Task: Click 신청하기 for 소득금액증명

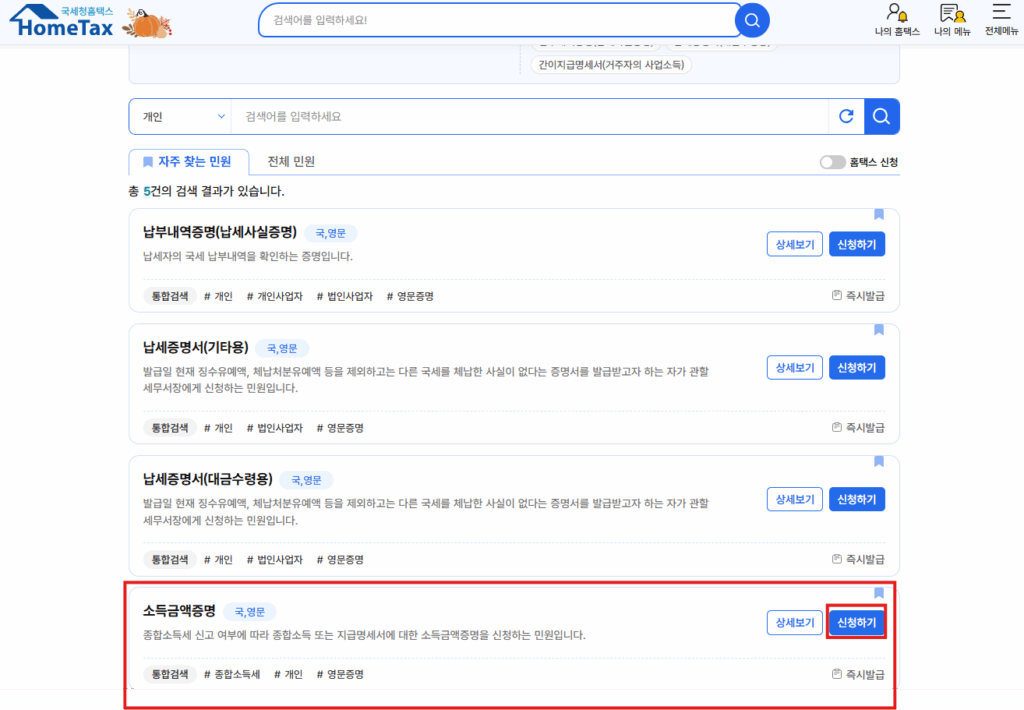Action: [856, 622]
